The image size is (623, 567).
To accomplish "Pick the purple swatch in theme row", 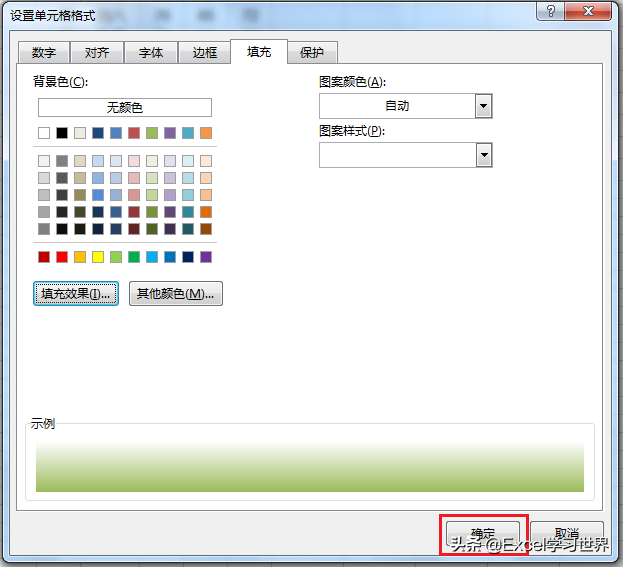I will pyautogui.click(x=170, y=133).
